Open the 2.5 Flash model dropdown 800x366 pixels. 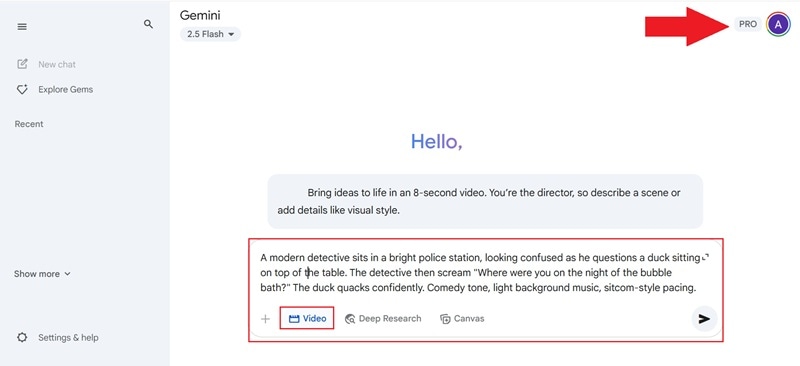point(210,34)
